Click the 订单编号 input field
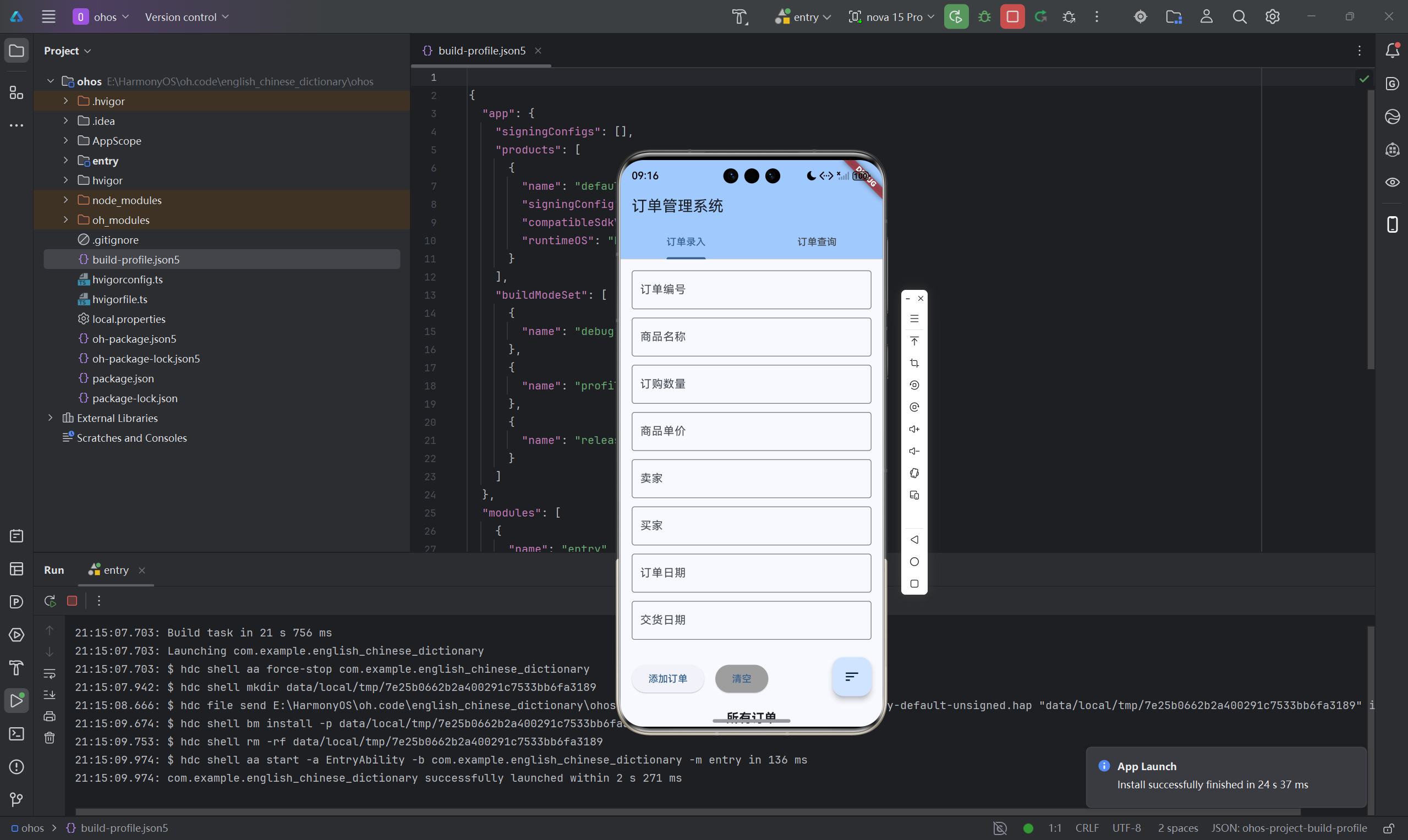1408x840 pixels. (750, 289)
